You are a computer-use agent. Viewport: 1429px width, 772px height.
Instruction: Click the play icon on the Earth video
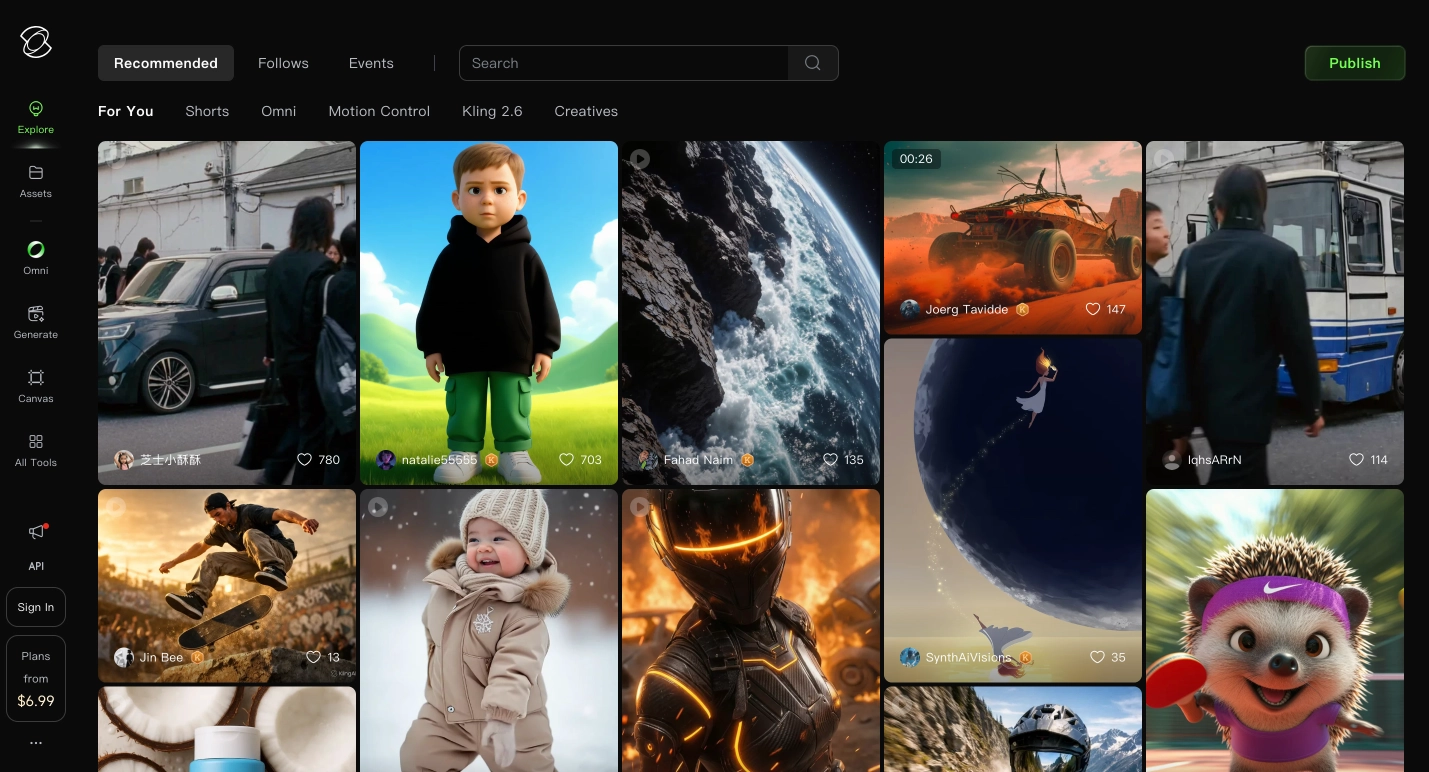(x=640, y=159)
